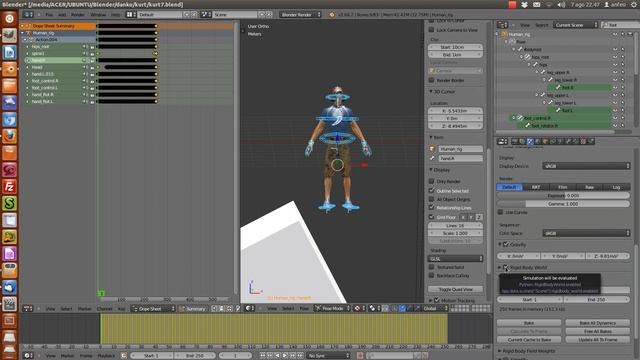Toggle selectability of foot.L in outliner
The image size is (640, 360).
[623, 110]
